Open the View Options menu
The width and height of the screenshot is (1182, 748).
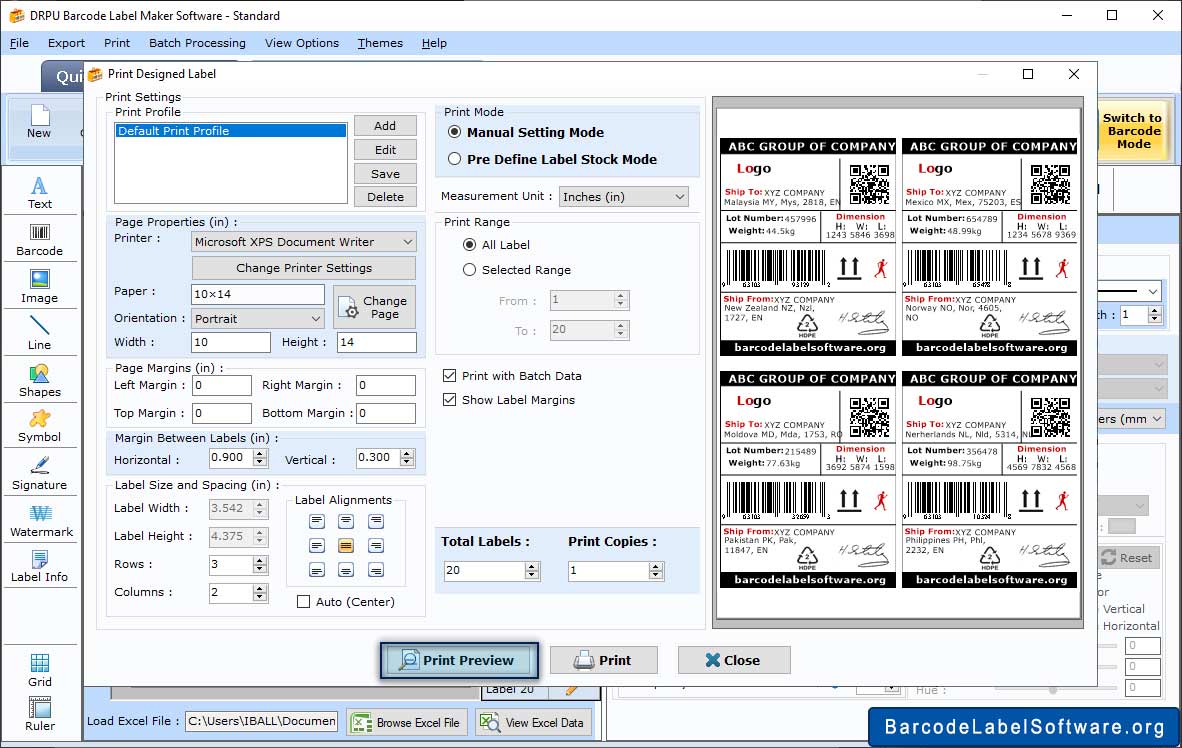pyautogui.click(x=302, y=43)
